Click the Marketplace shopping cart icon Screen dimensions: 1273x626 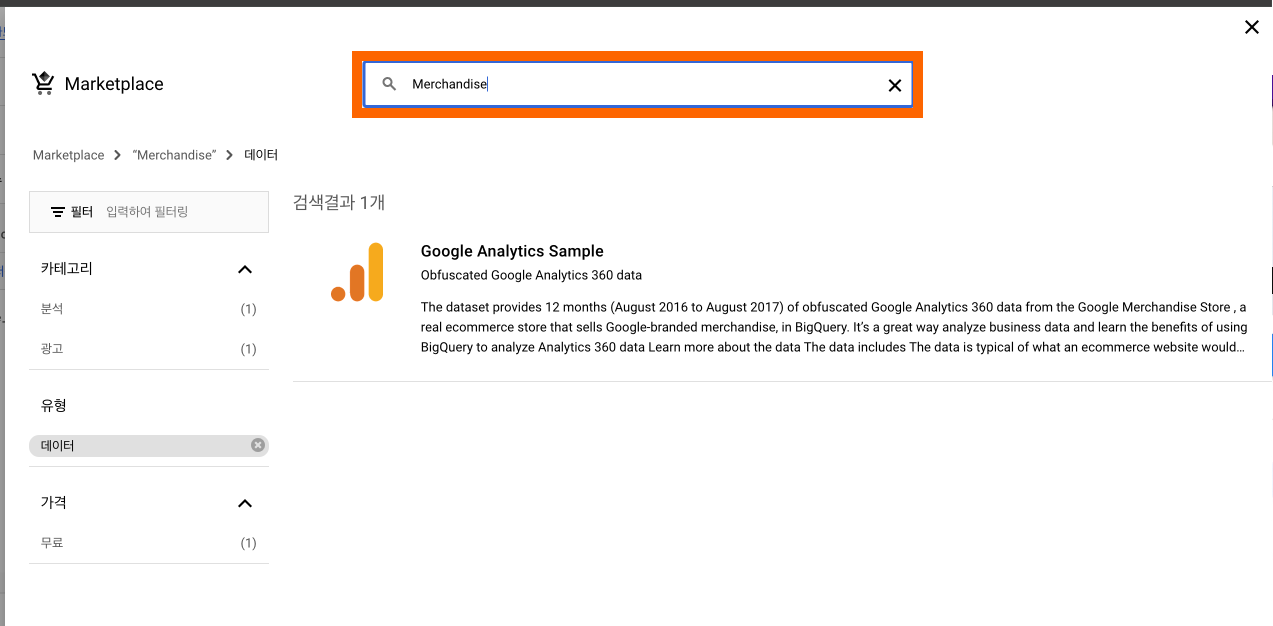(43, 84)
